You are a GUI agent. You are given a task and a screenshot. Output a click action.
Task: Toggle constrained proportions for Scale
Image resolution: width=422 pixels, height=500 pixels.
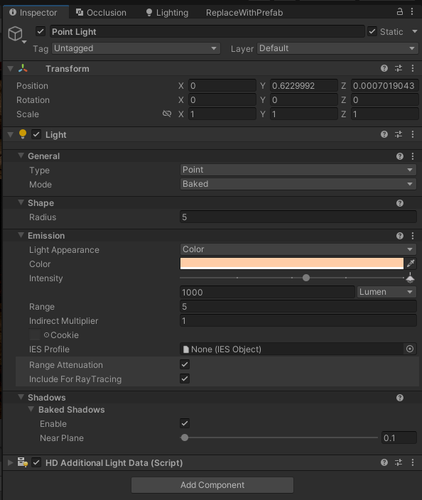pos(167,114)
